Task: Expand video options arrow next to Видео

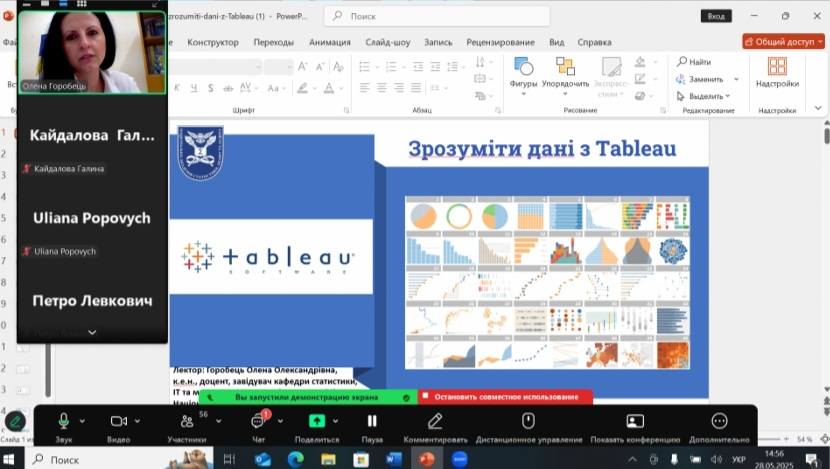Action: pyautogui.click(x=137, y=421)
